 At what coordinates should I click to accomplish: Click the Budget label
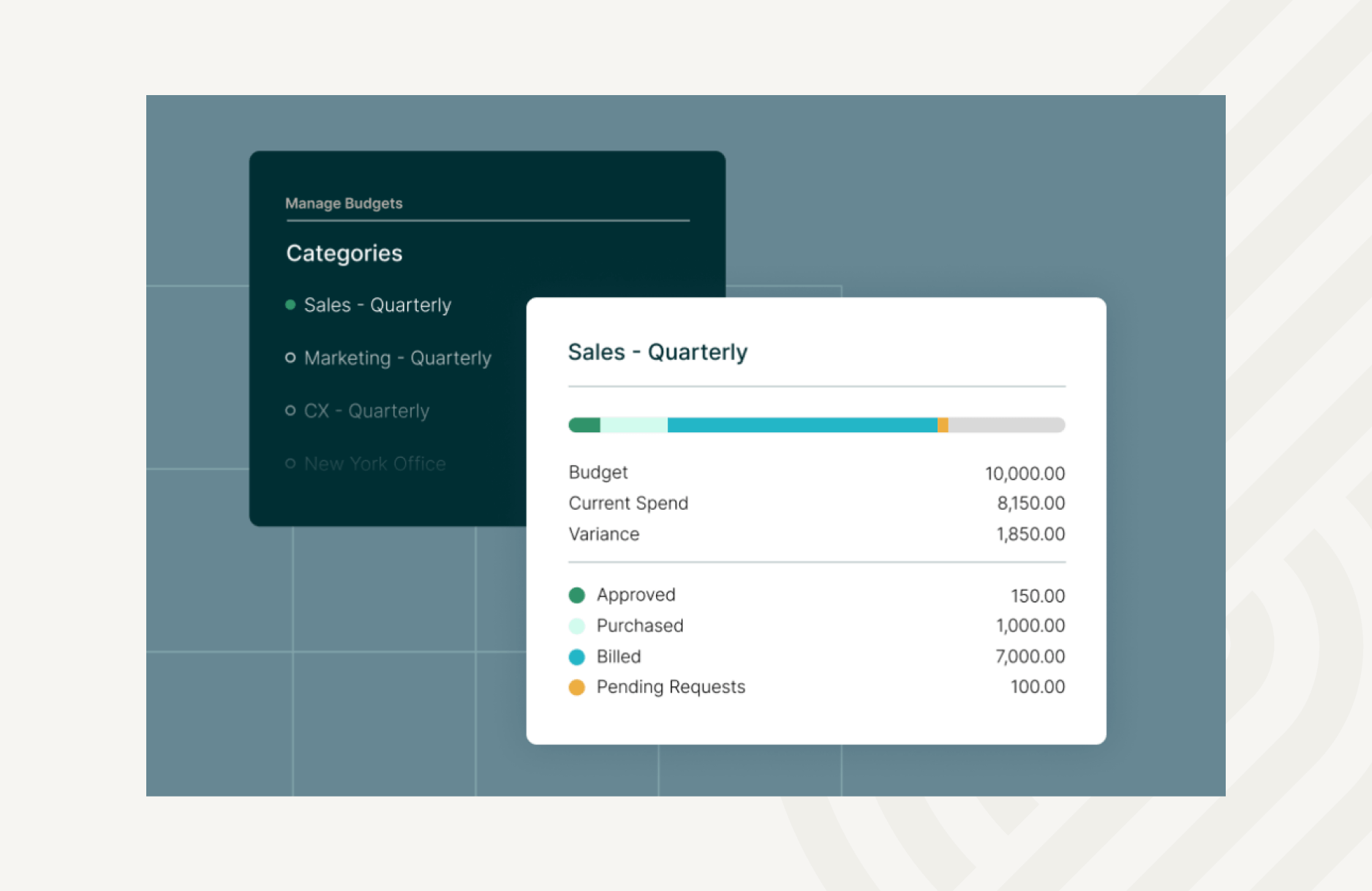(x=598, y=473)
